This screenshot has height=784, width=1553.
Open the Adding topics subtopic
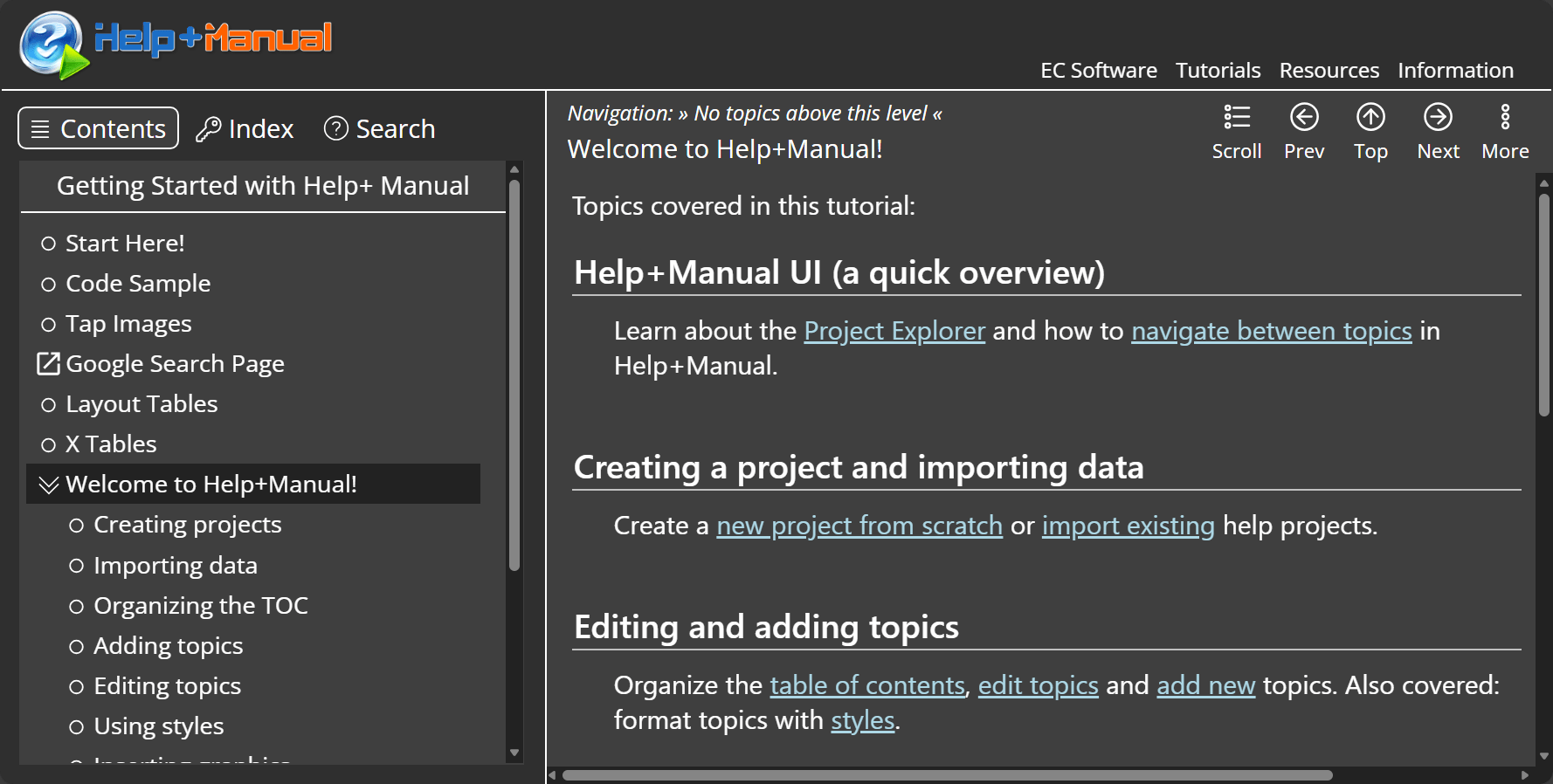click(169, 646)
